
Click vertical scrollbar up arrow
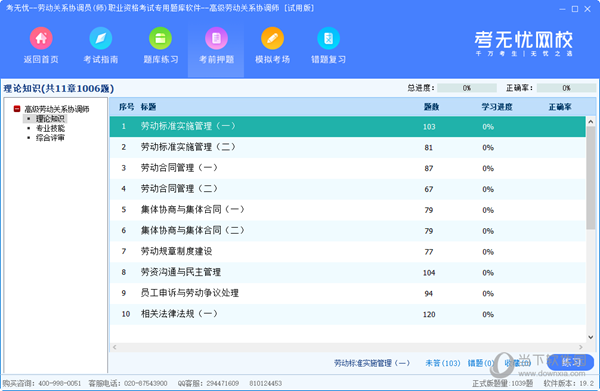[591, 122]
